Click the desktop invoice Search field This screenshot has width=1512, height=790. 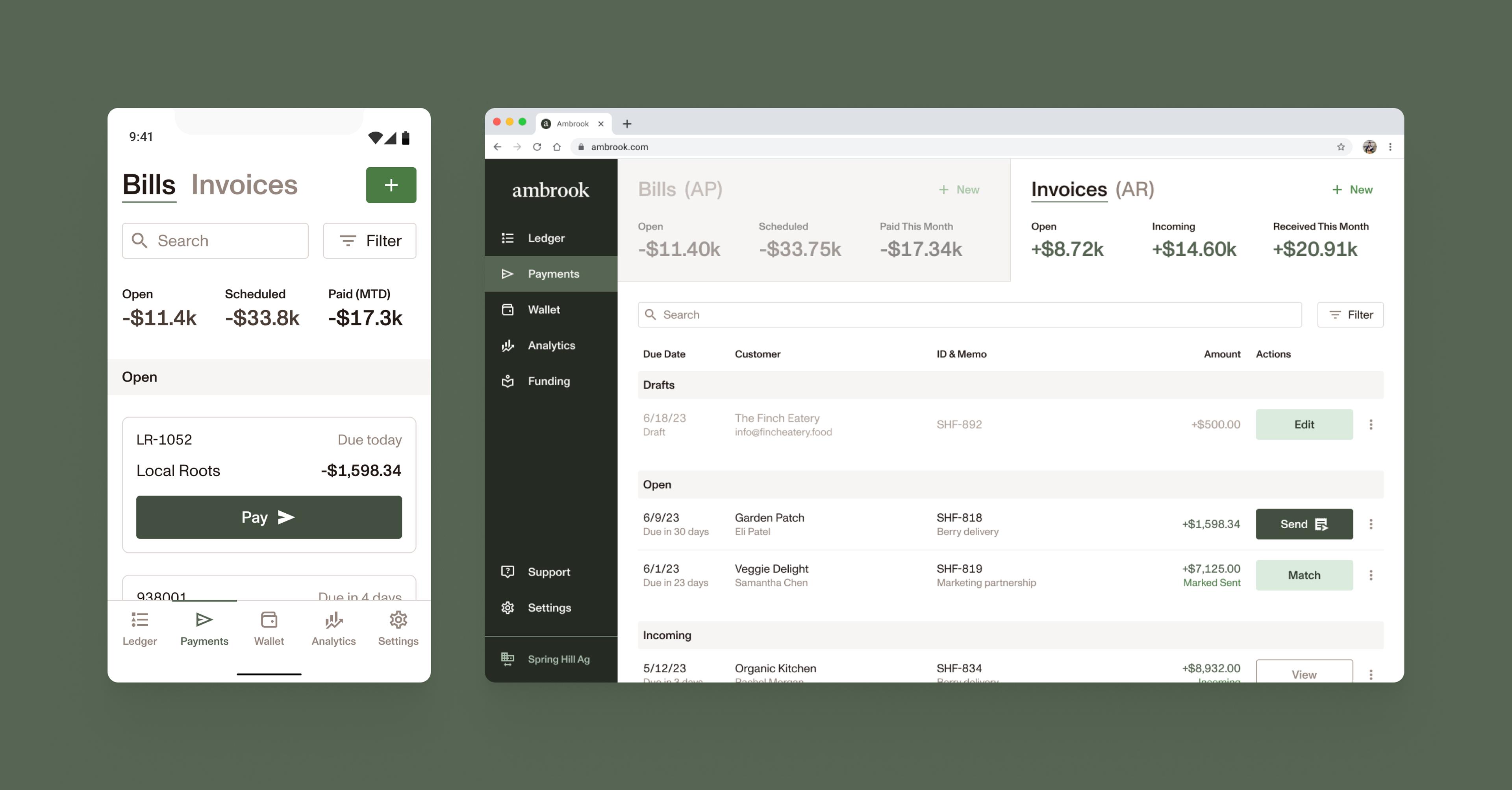click(x=969, y=315)
